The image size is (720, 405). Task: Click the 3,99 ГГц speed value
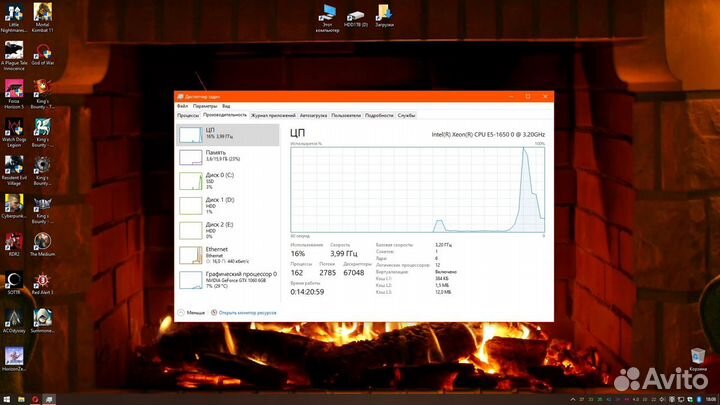click(343, 253)
